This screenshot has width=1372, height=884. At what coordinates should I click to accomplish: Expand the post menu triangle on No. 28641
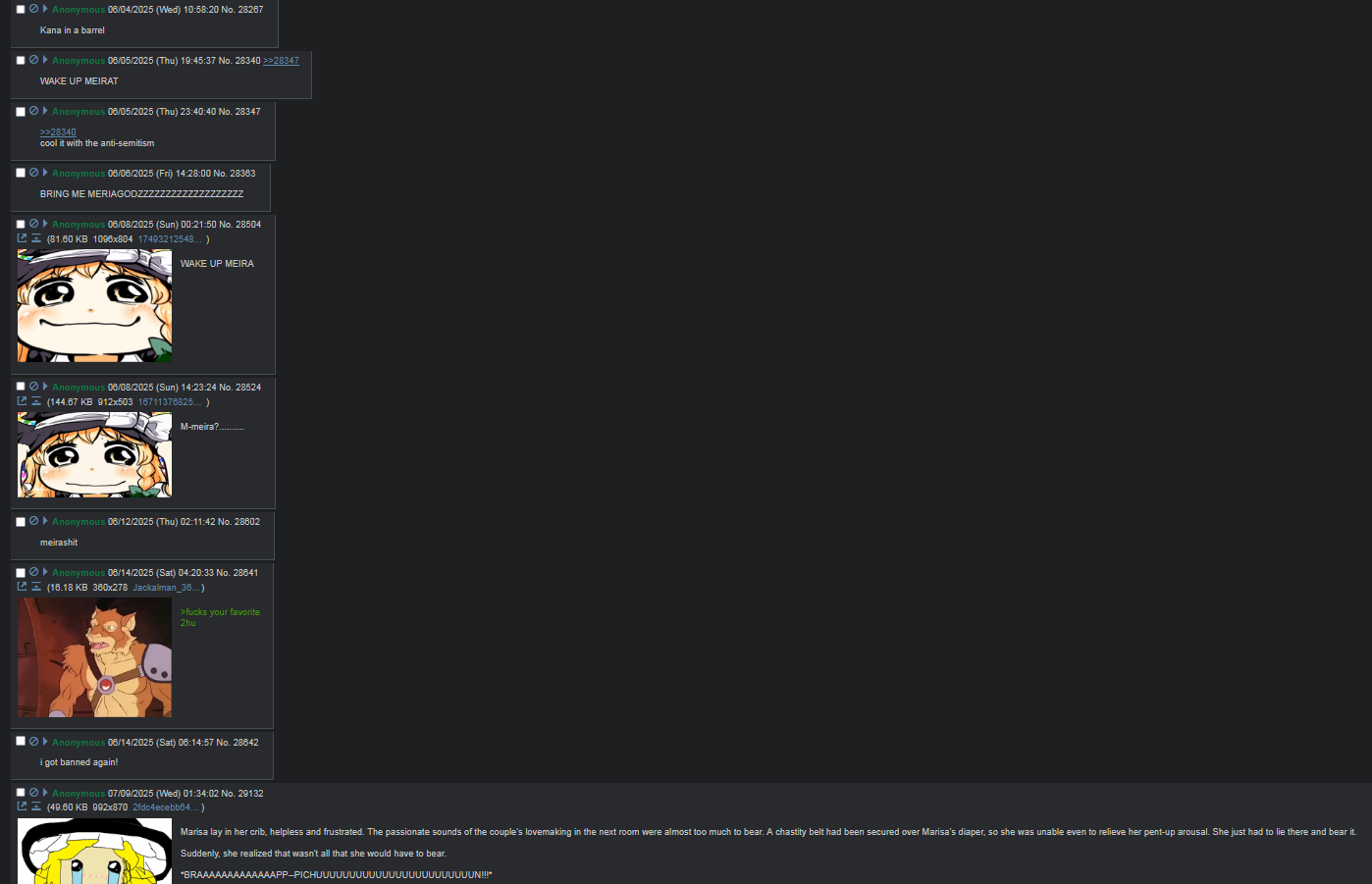pyautogui.click(x=45, y=572)
